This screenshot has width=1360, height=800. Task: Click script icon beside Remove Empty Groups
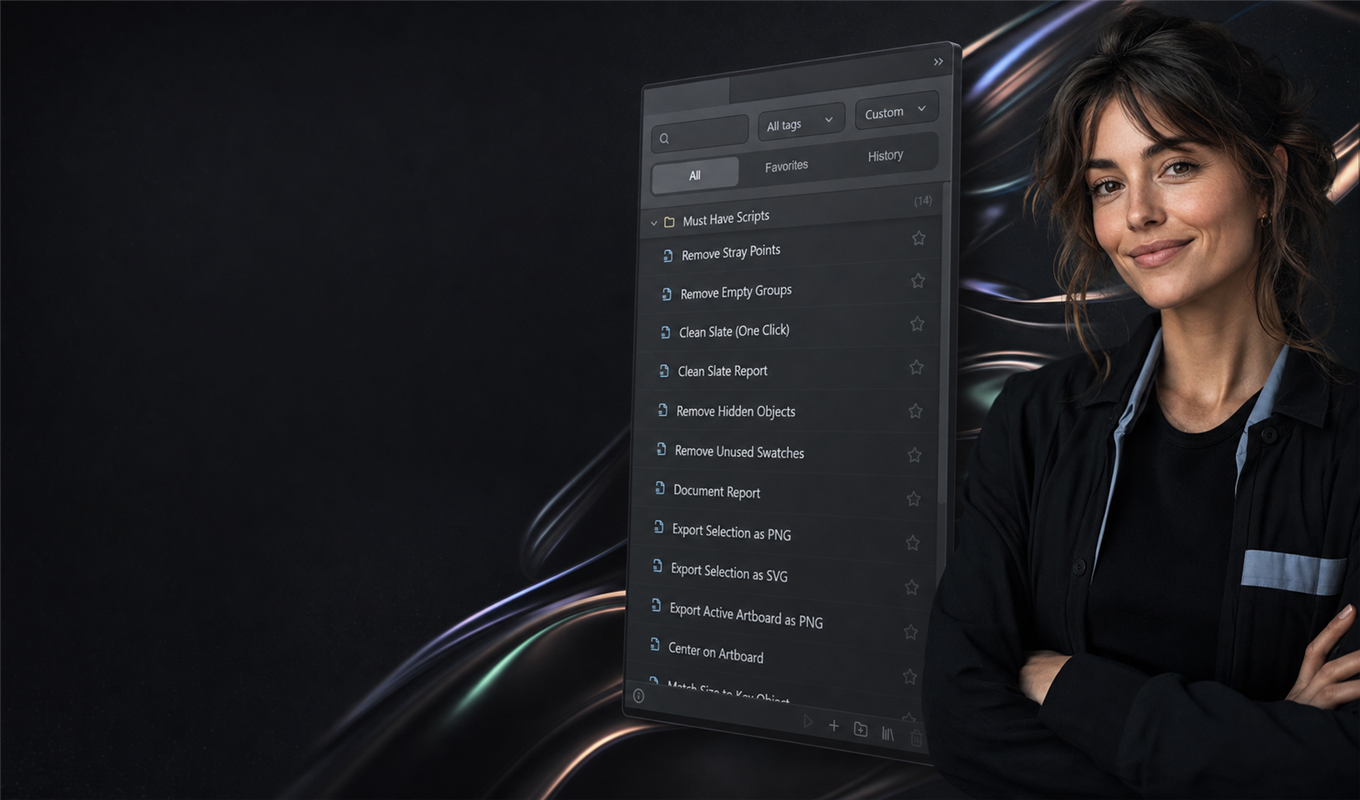click(666, 294)
